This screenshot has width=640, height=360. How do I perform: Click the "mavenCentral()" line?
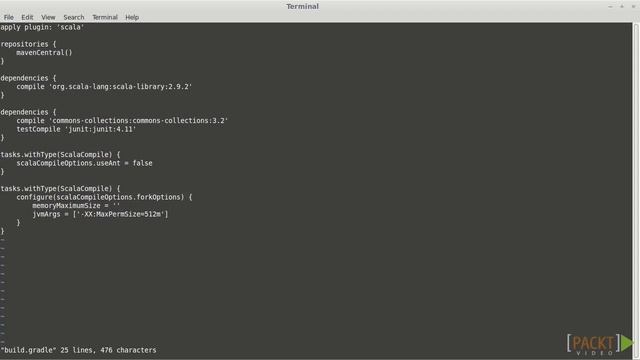tap(44, 53)
